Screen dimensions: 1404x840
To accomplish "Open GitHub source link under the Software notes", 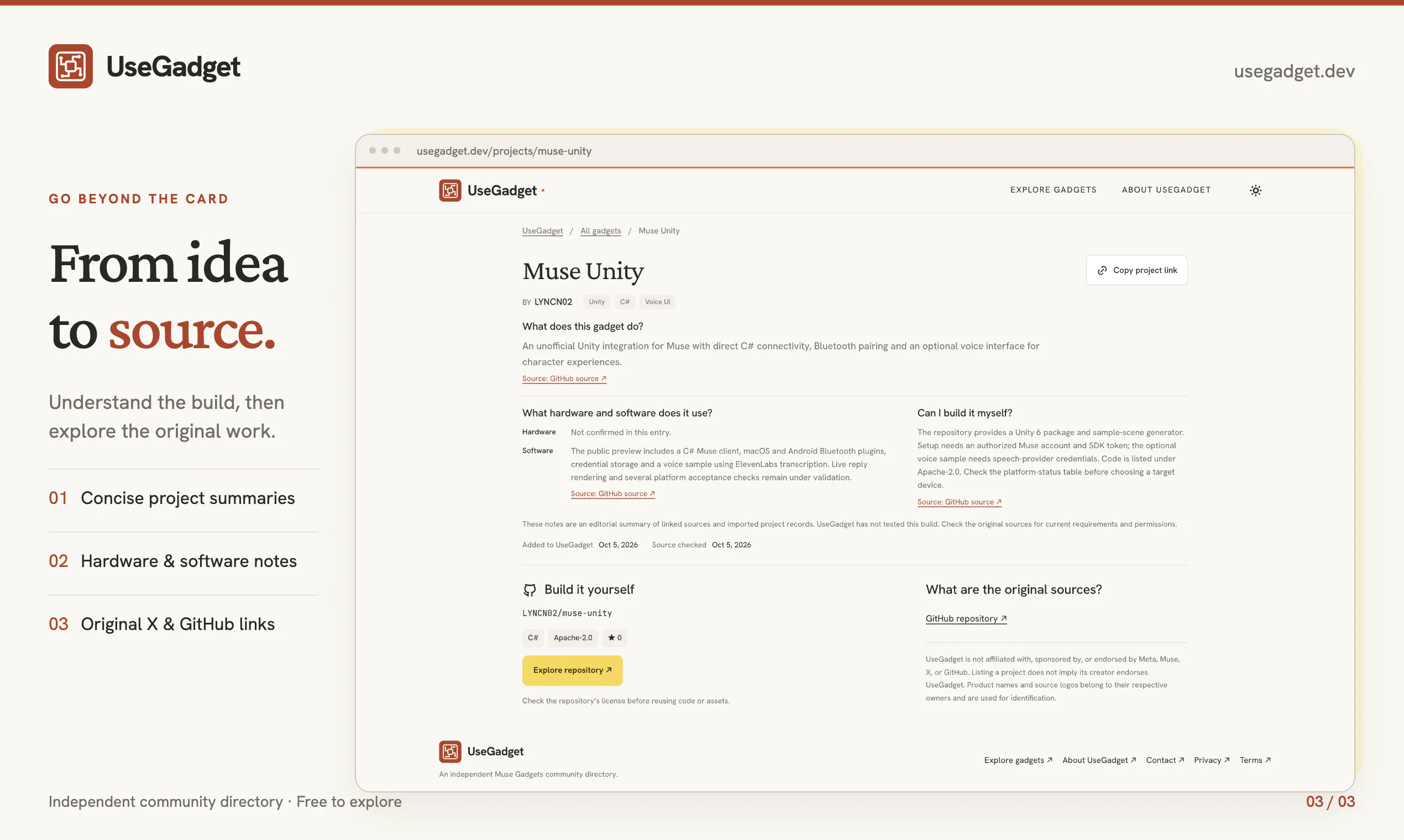I will (612, 493).
